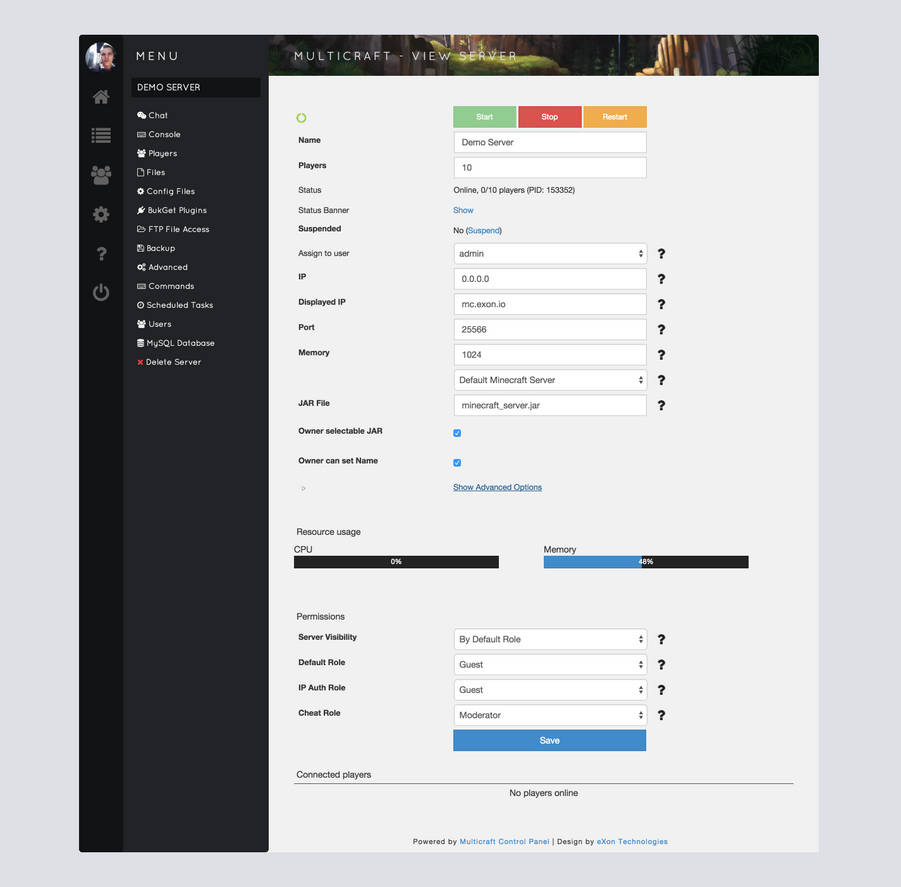Open the Advanced menu item
This screenshot has height=887, width=901.
[162, 267]
